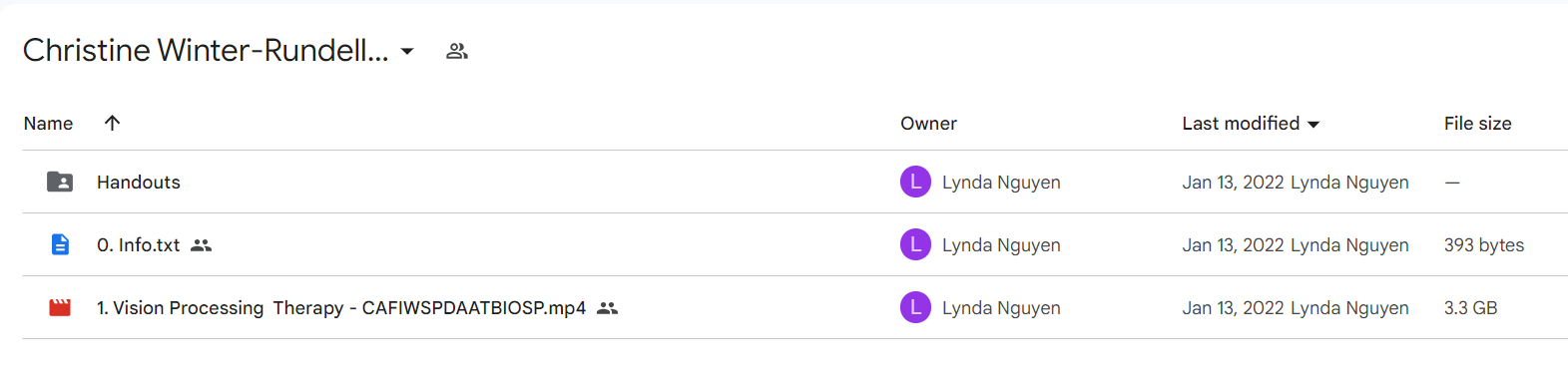The image size is (1568, 391).
Task: Click the blue document icon of 0. Info.txt
Action: coord(60,244)
